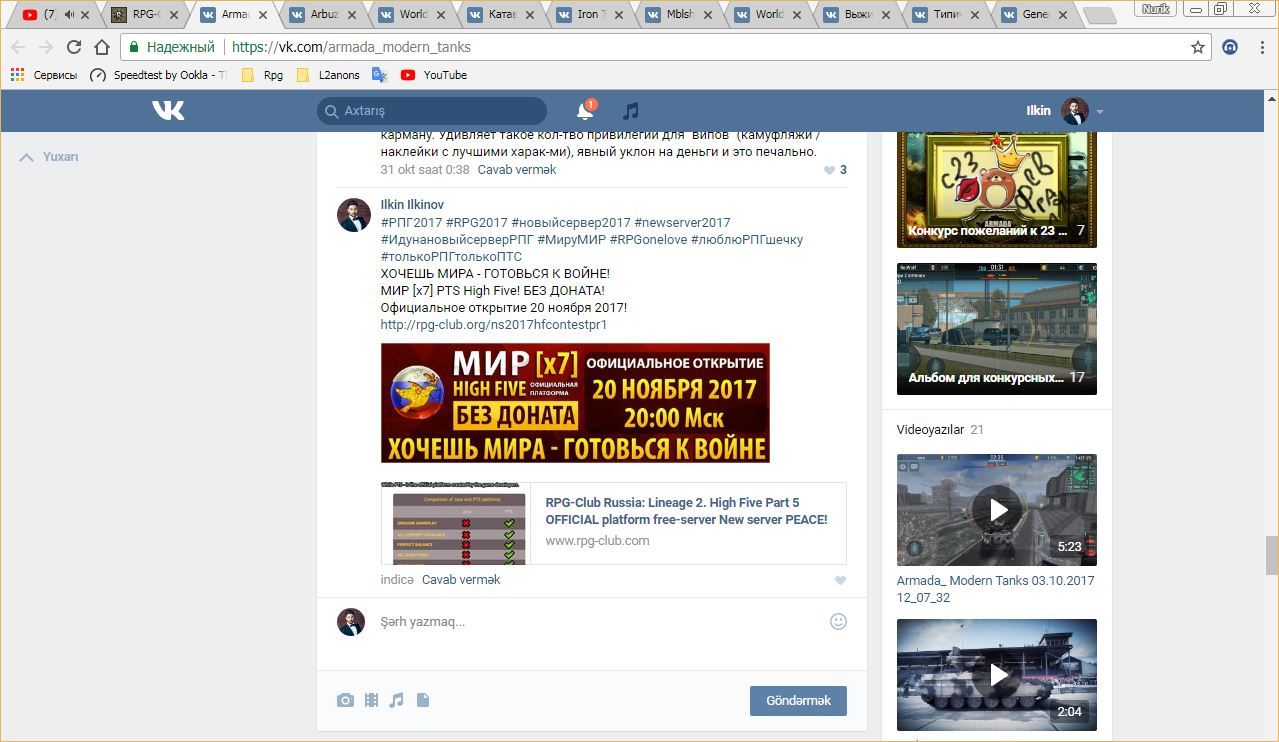Like Ilkin Ilkinov's comment heart icon
The width and height of the screenshot is (1279, 742).
(840, 580)
